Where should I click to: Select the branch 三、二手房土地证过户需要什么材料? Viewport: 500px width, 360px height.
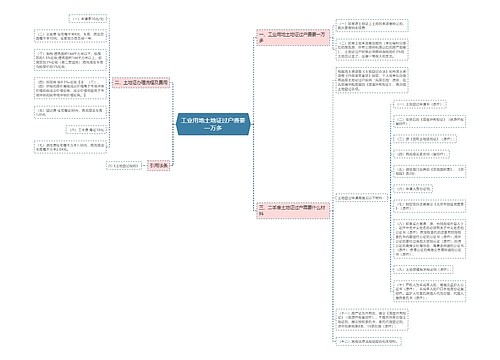point(293,210)
